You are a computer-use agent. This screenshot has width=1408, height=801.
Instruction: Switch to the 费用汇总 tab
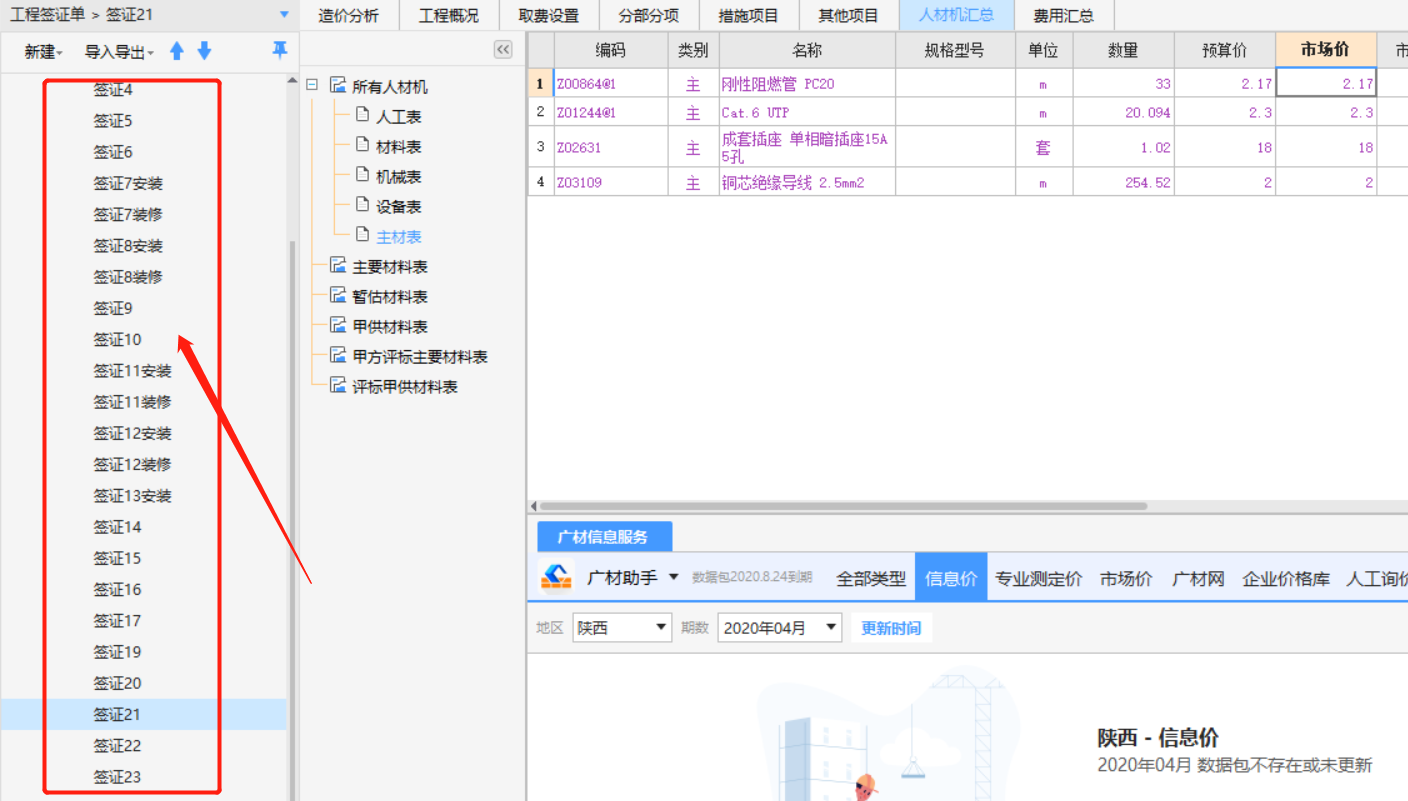[1064, 15]
